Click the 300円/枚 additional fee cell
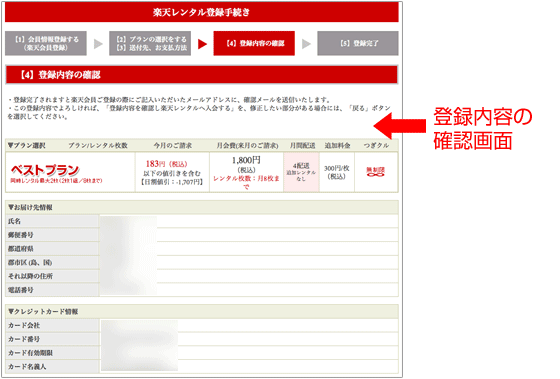The height and width of the screenshot is (379, 560). pyautogui.click(x=336, y=172)
